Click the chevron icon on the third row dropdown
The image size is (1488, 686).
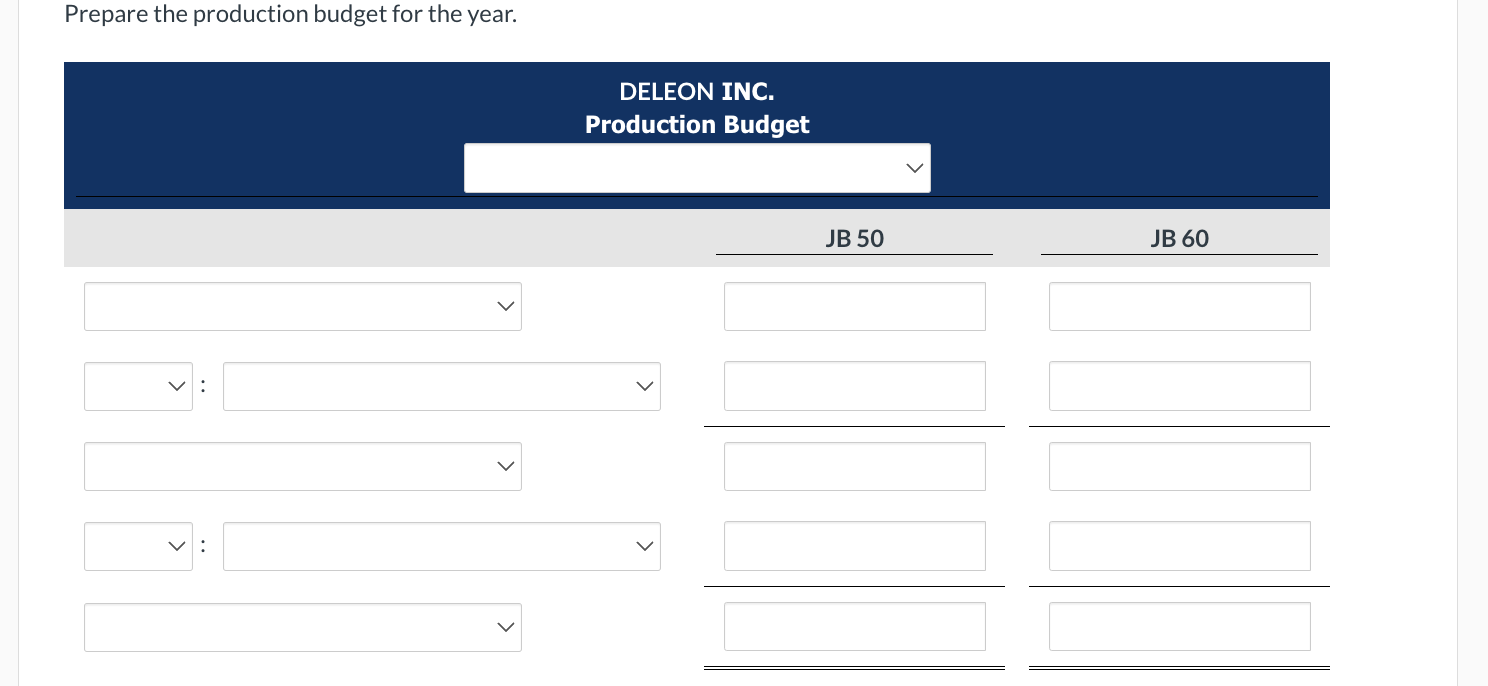click(x=505, y=466)
